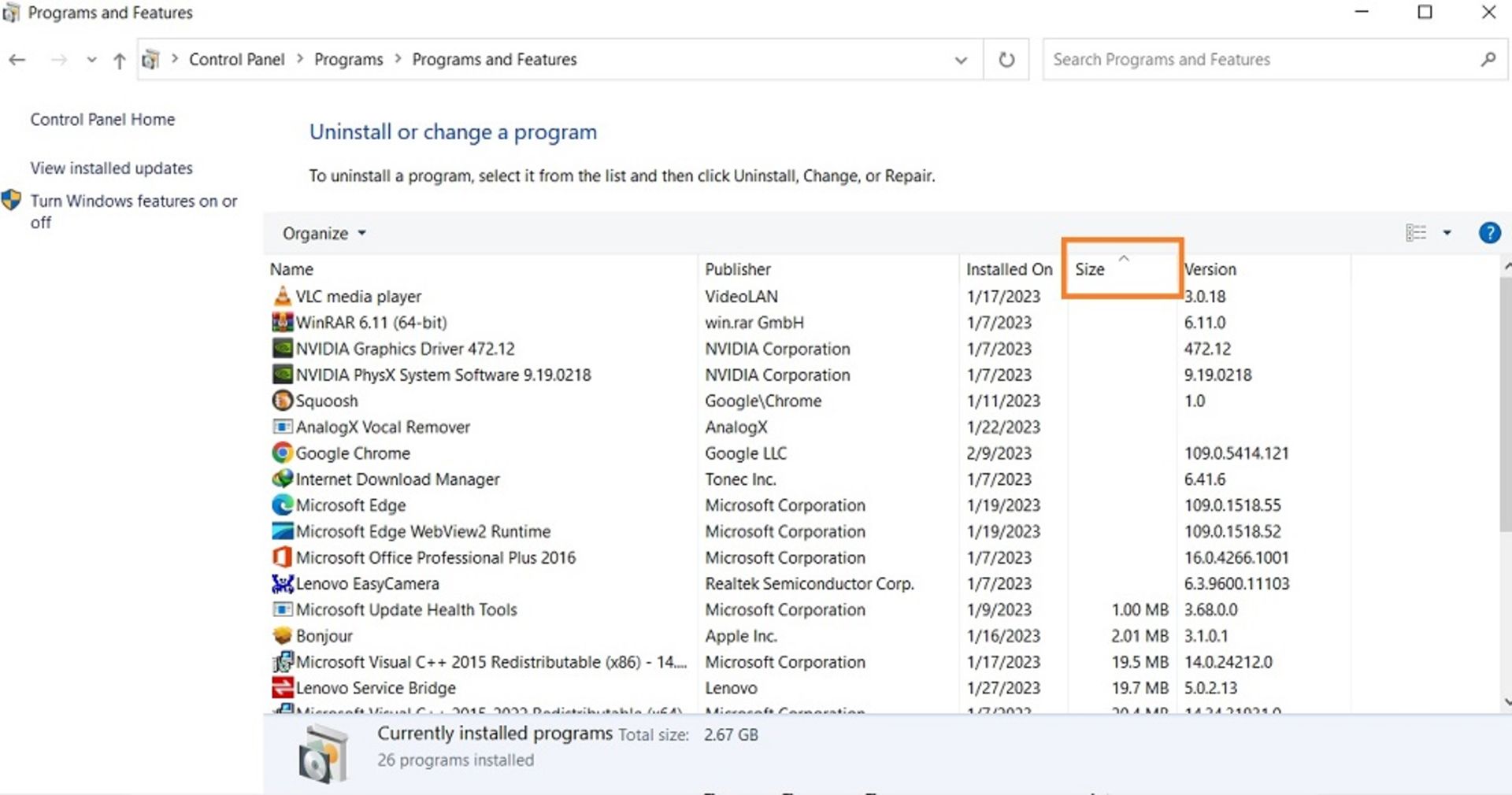This screenshot has height=795, width=1512.
Task: Expand the recent locations chevron
Action: pos(91,61)
